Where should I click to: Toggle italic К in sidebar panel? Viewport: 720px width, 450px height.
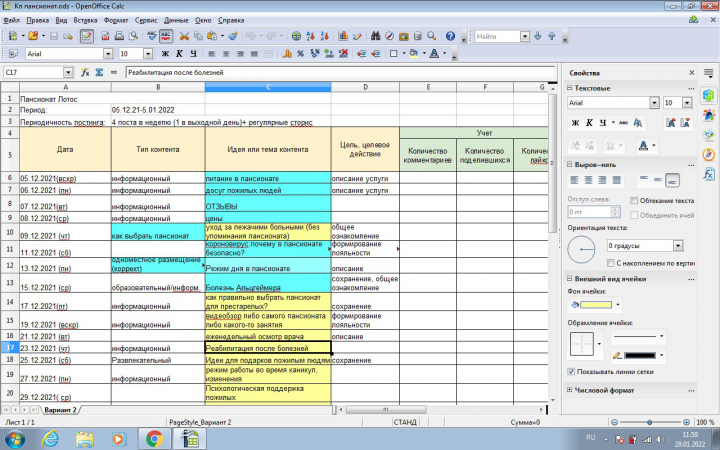tap(589, 123)
